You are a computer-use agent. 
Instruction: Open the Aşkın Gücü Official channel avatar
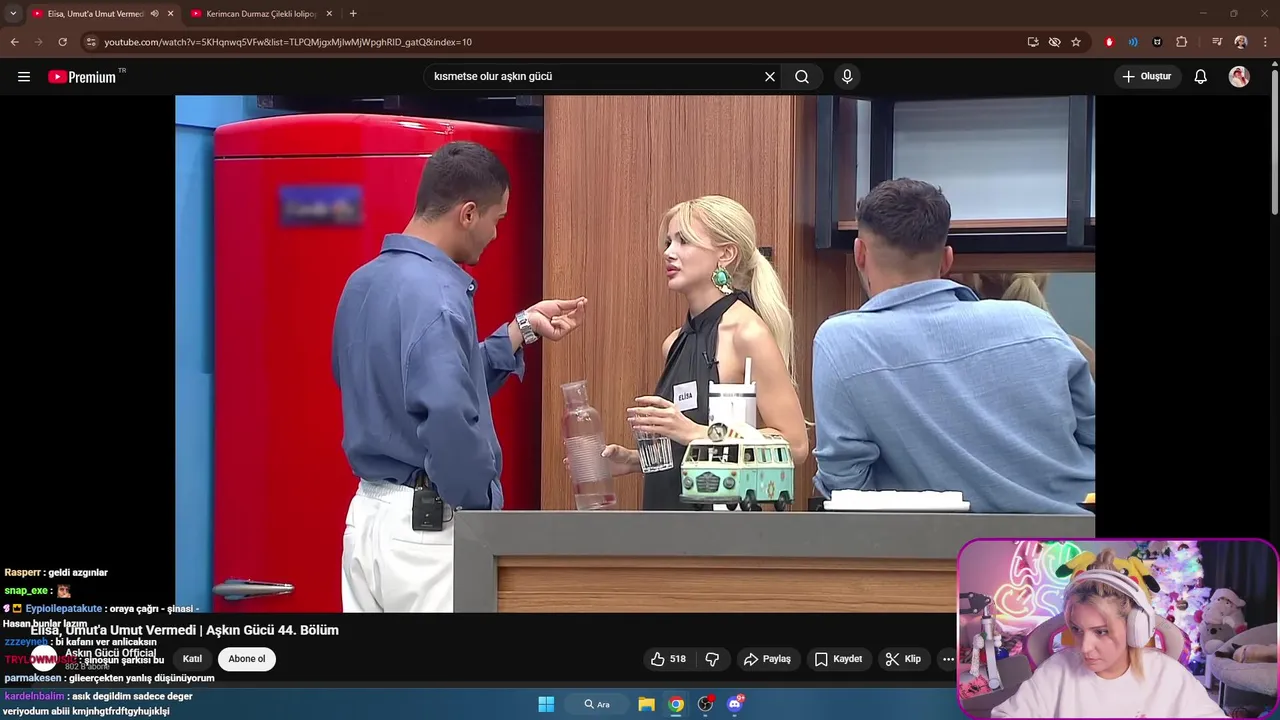(x=44, y=658)
